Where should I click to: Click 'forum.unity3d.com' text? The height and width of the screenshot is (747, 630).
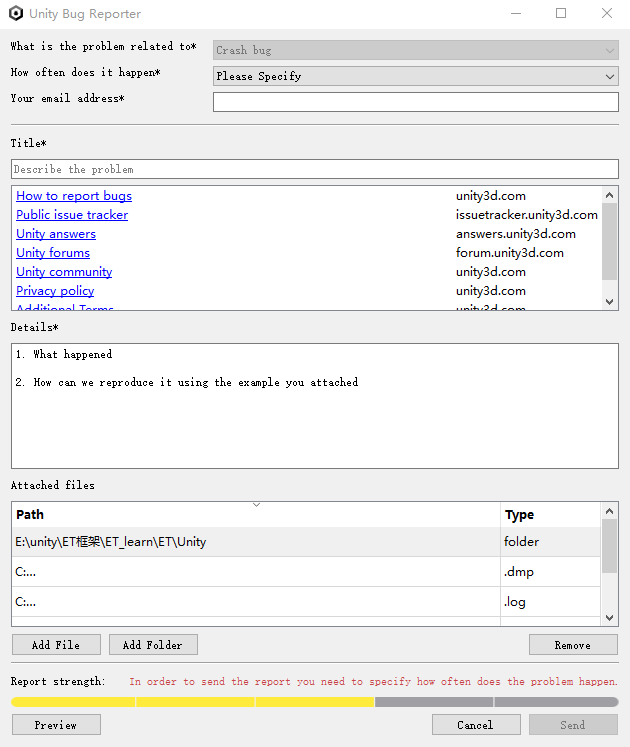(x=509, y=253)
